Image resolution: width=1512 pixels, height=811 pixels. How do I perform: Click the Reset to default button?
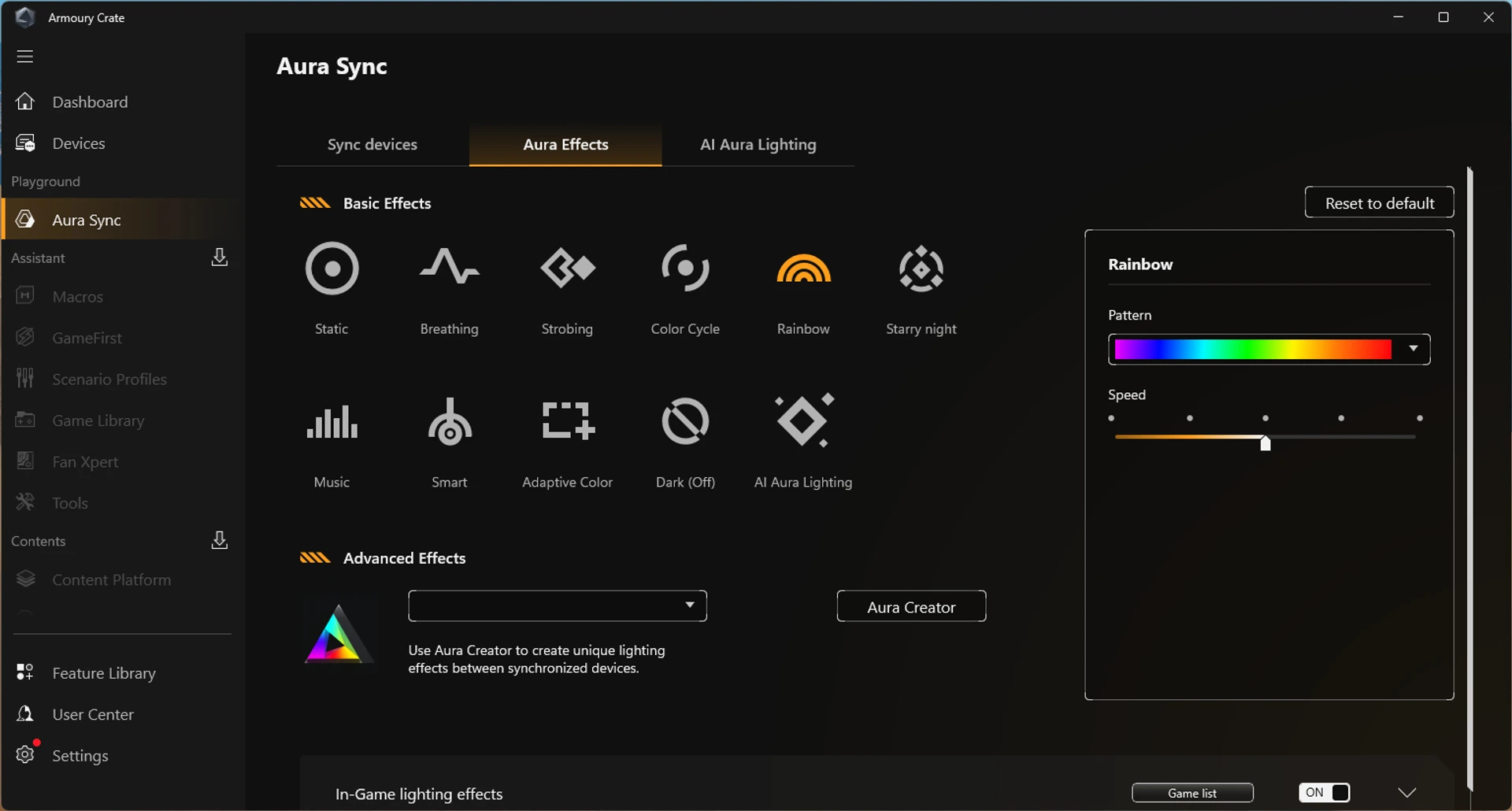pyautogui.click(x=1379, y=202)
